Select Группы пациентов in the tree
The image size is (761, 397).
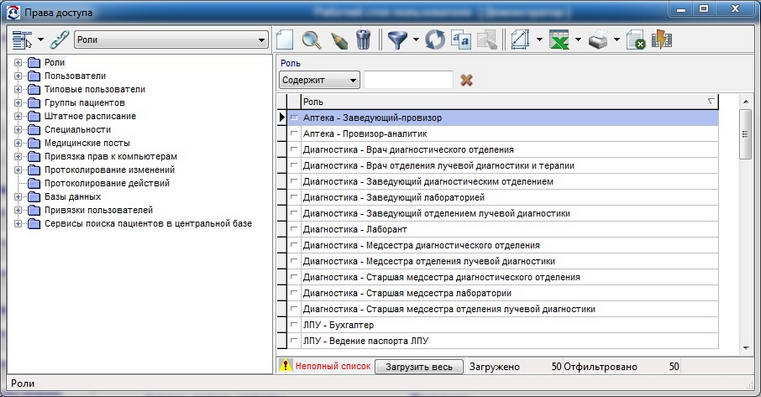[85, 103]
